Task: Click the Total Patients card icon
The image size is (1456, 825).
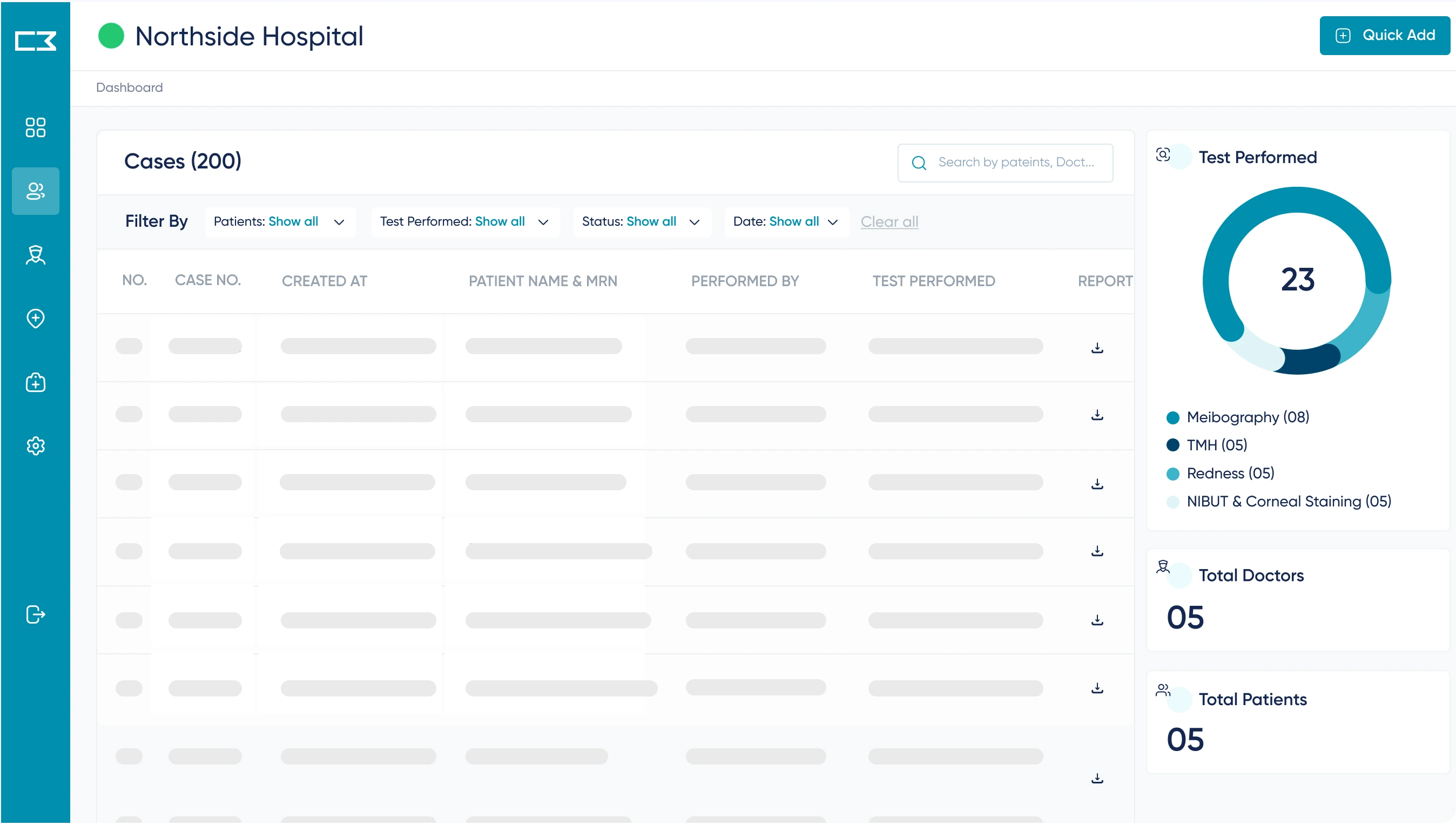Action: click(x=1163, y=689)
